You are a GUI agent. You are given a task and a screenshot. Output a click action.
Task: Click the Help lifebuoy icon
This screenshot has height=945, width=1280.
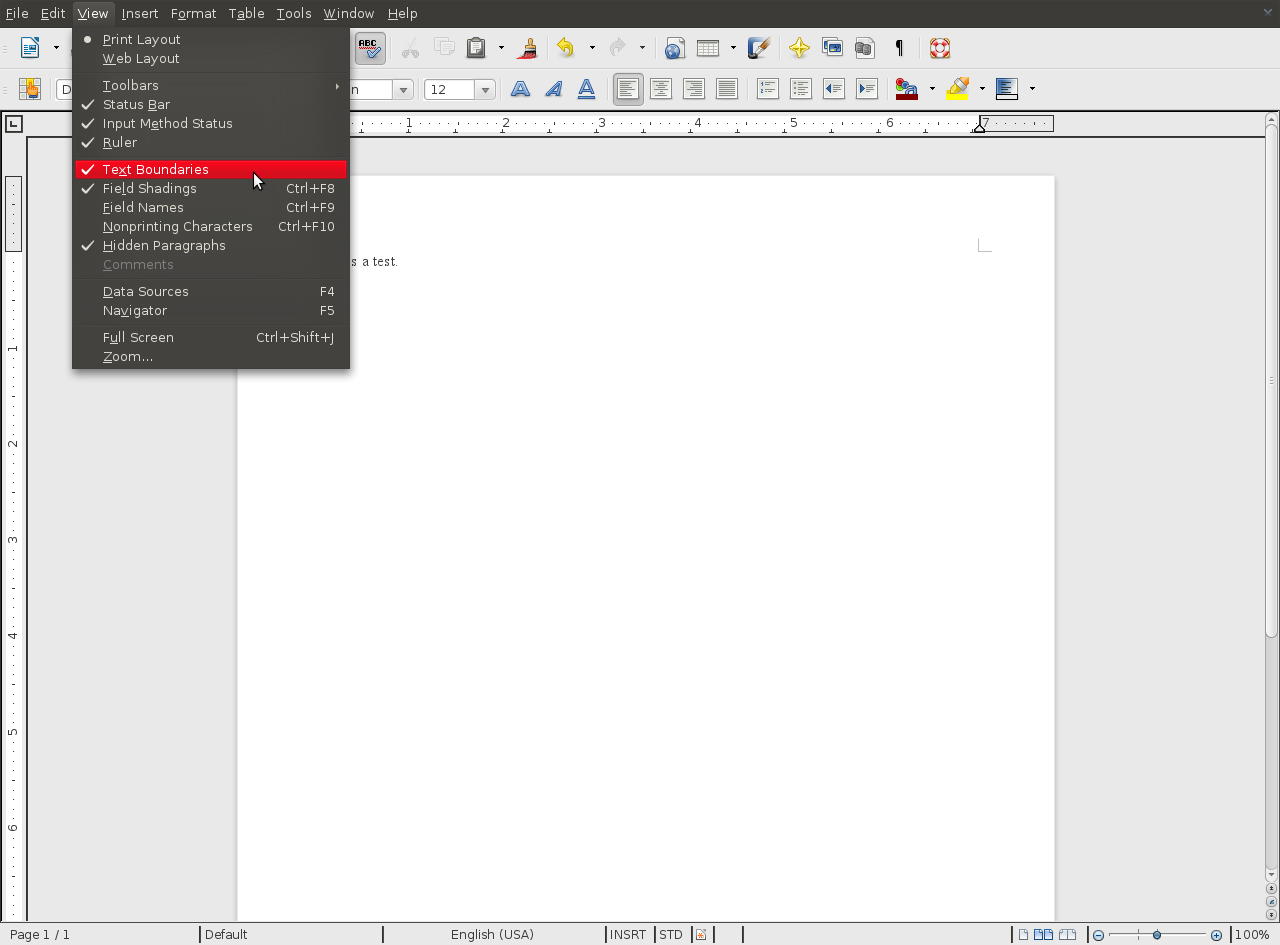click(939, 48)
